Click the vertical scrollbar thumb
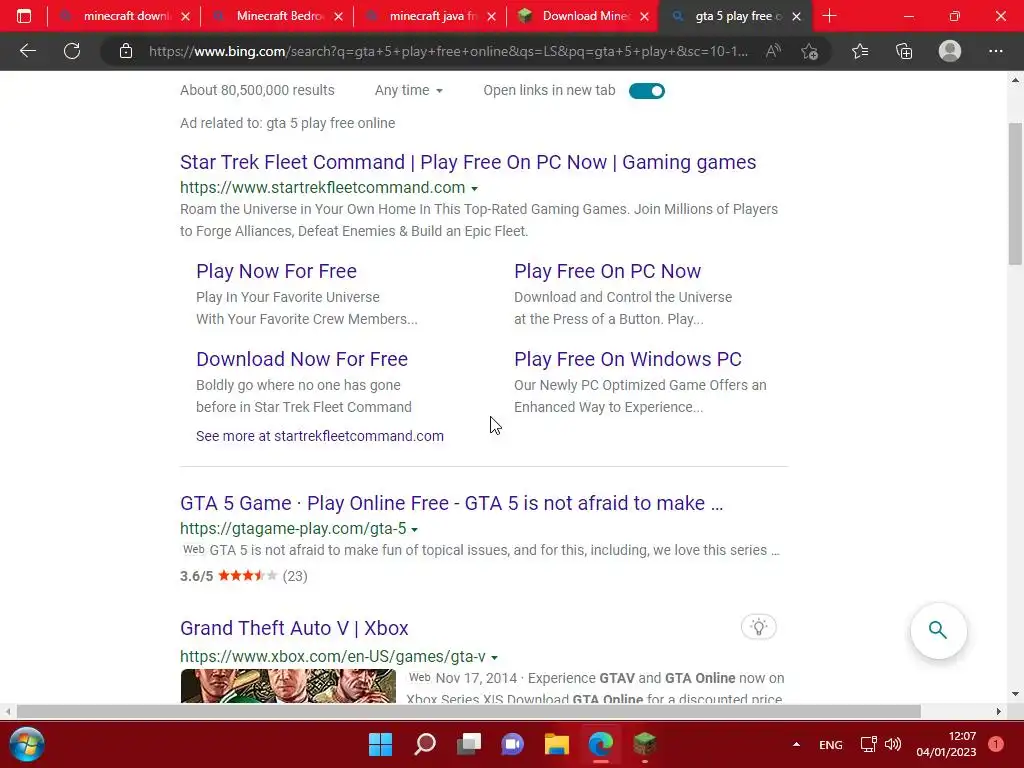 1015,193
